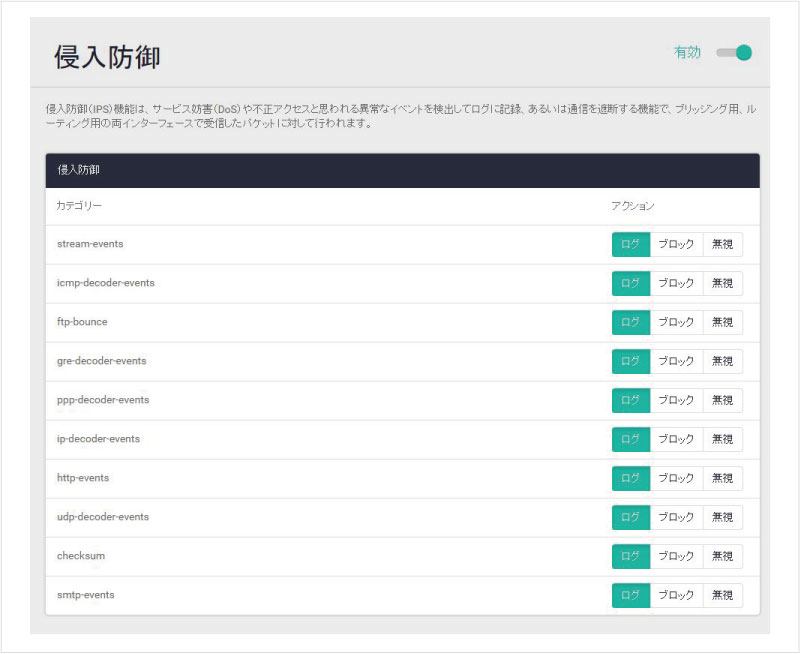Screen dimensions: 800x654
Task: Set stream-events action to ブロック
Action: tap(676, 244)
